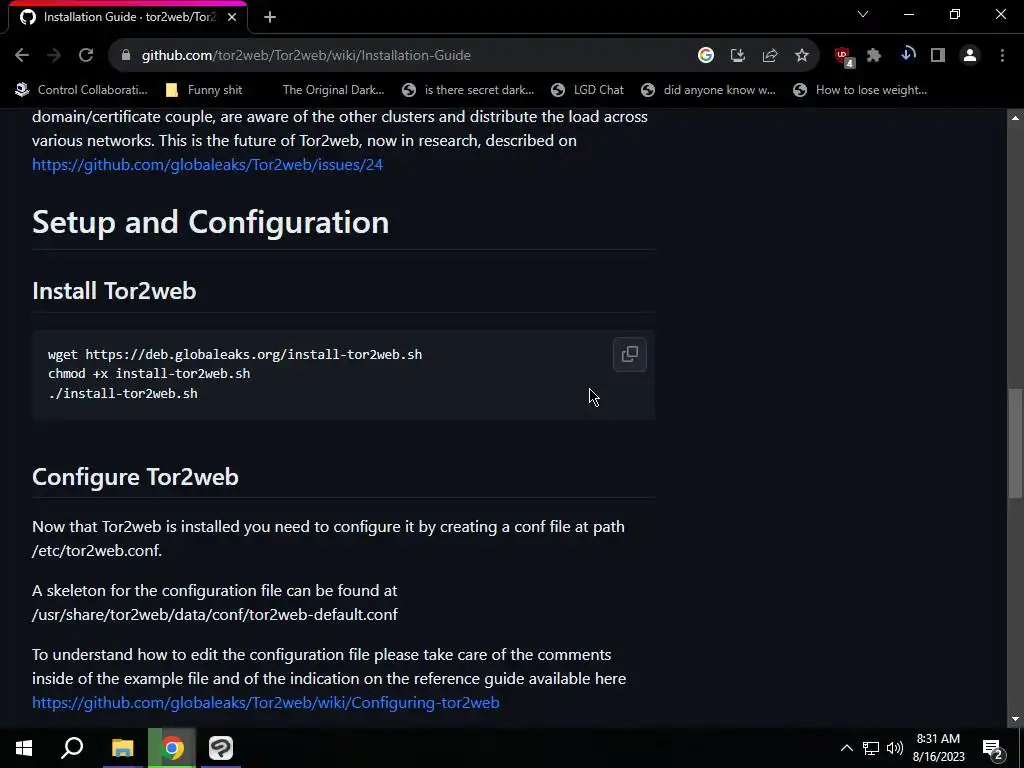This screenshot has width=1024, height=768.
Task: Click the /etc/tor2web.conf path text
Action: [x=97, y=551]
